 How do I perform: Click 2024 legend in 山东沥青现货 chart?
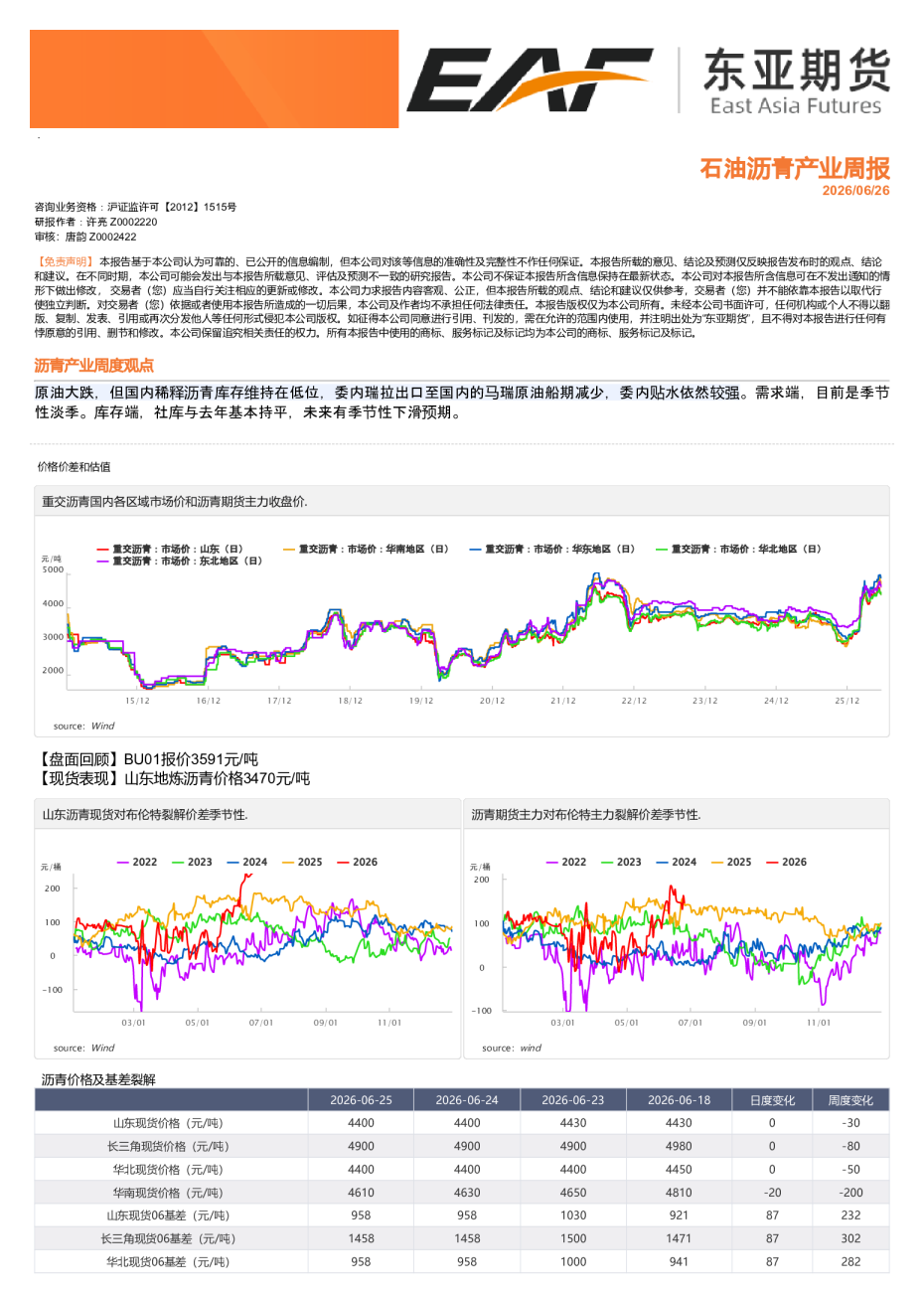(x=247, y=862)
